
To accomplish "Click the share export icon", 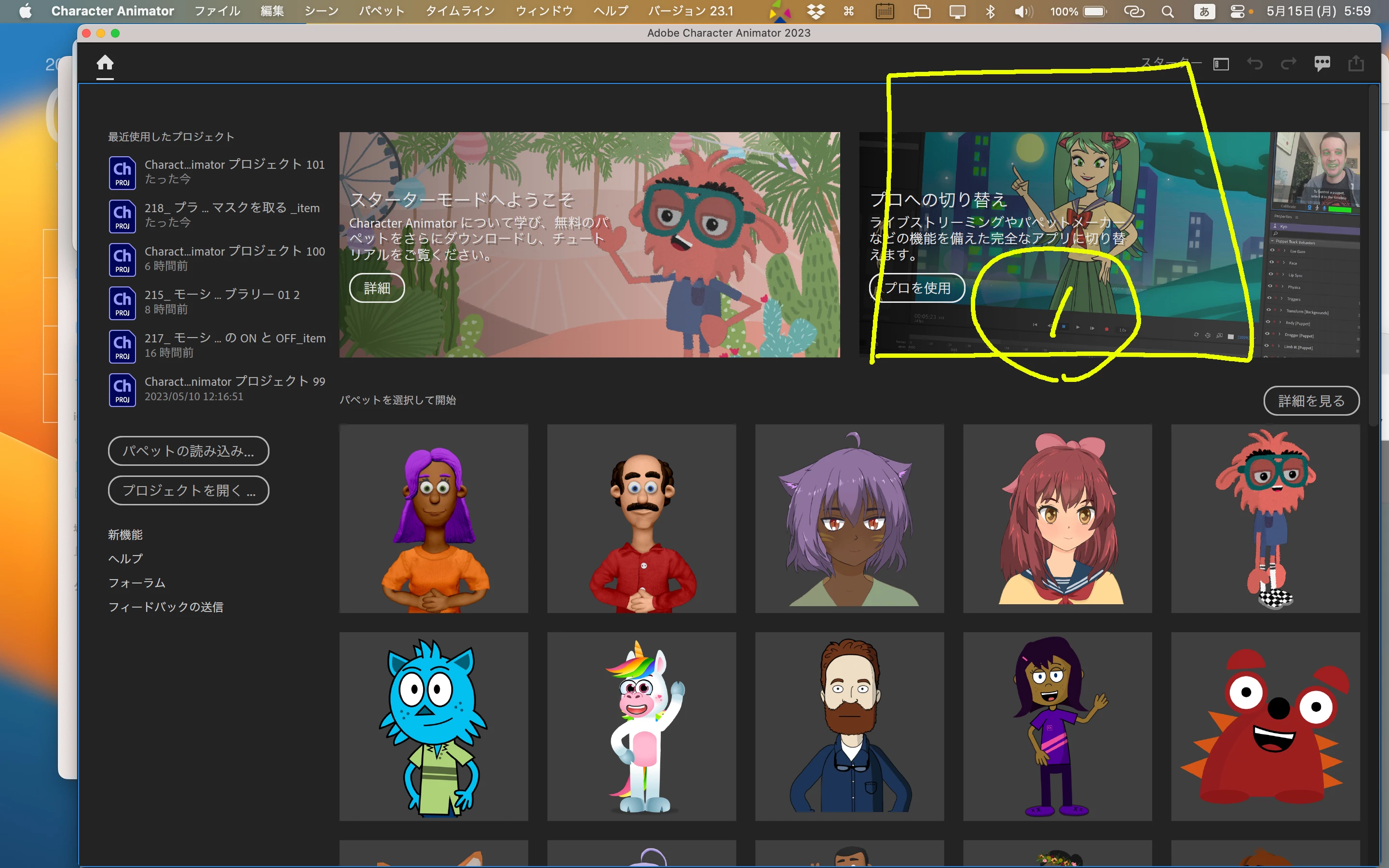I will [1356, 64].
